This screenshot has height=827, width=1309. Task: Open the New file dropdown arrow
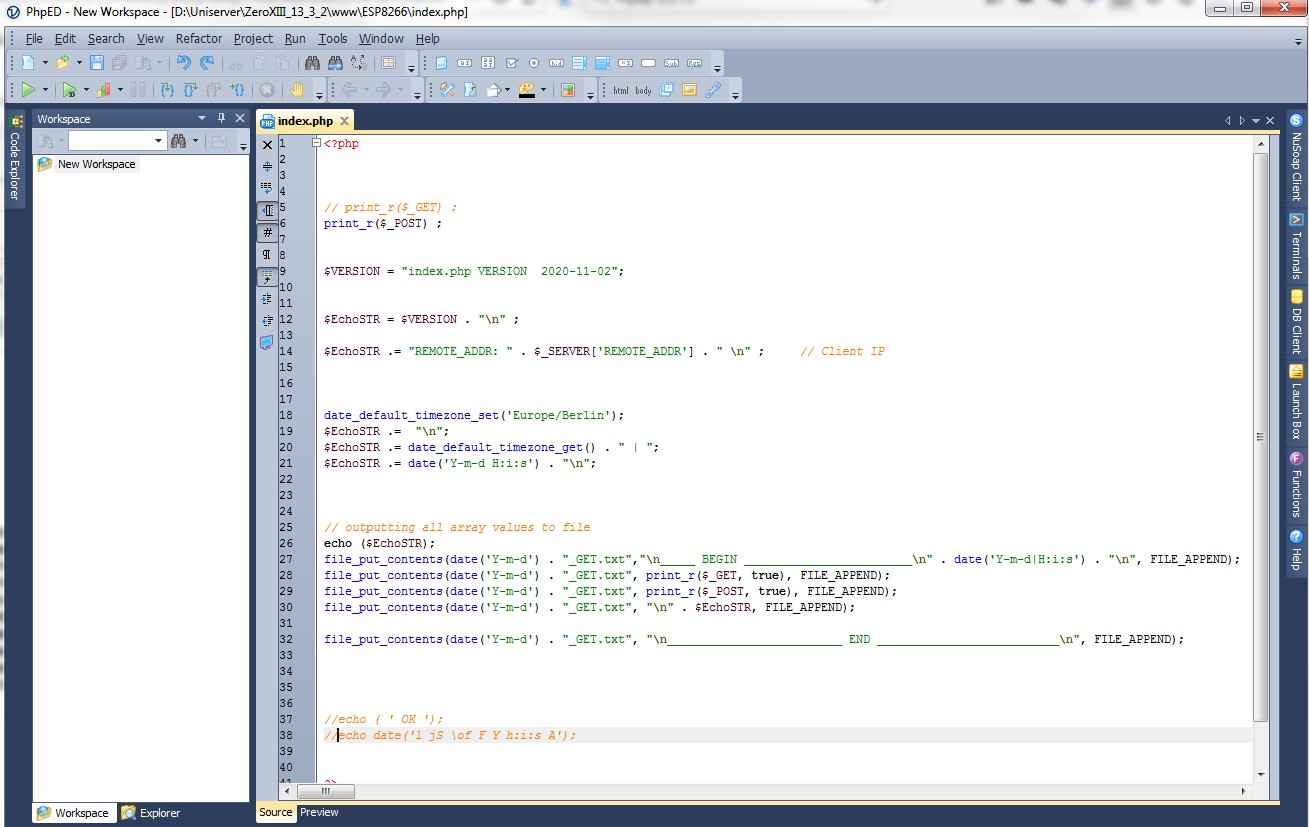click(45, 63)
